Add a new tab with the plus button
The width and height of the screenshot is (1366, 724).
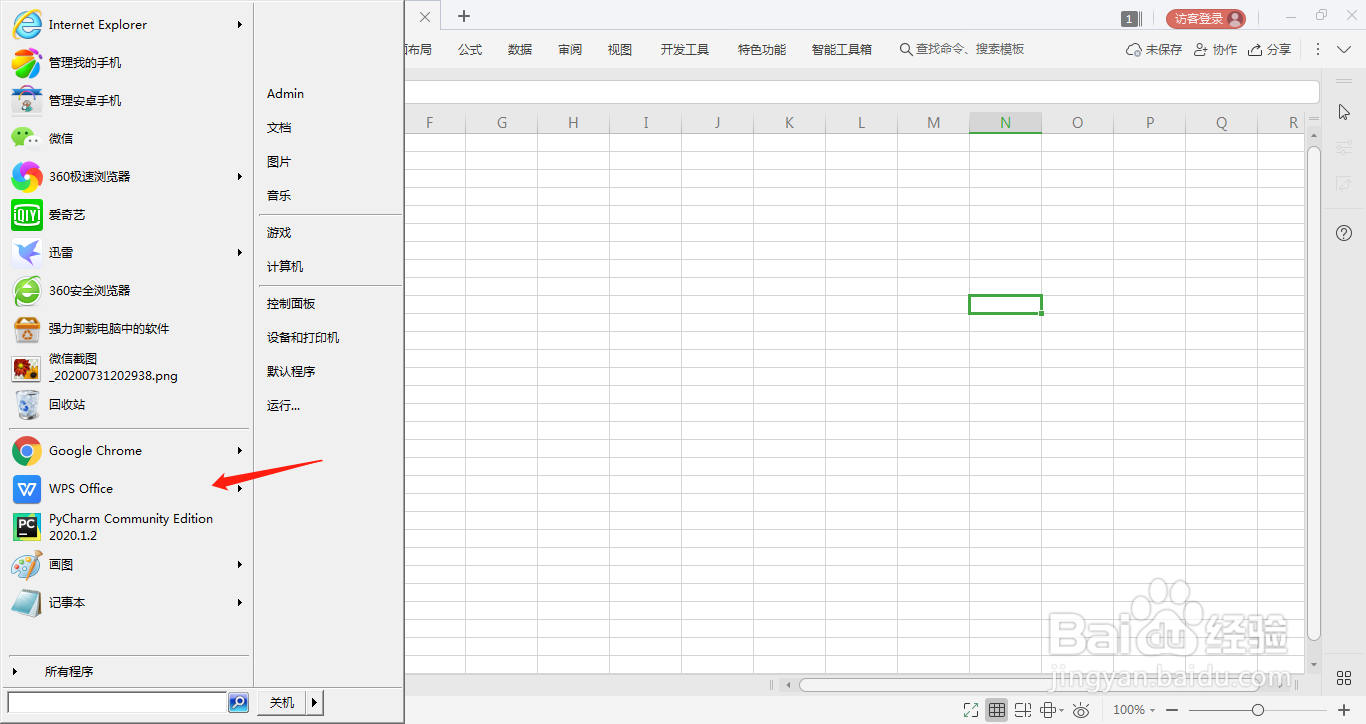click(x=464, y=16)
